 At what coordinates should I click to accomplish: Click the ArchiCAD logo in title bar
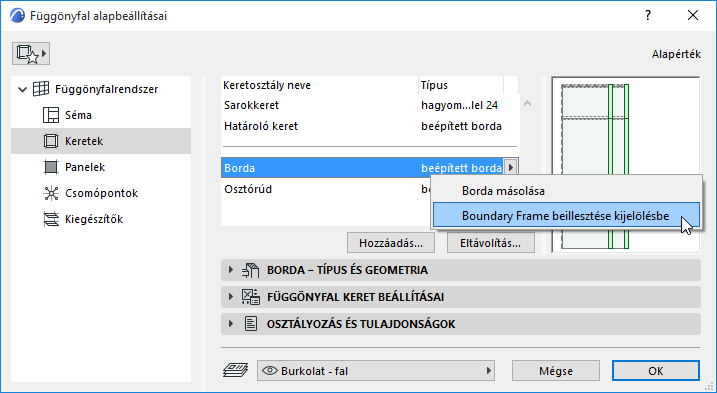[17, 16]
